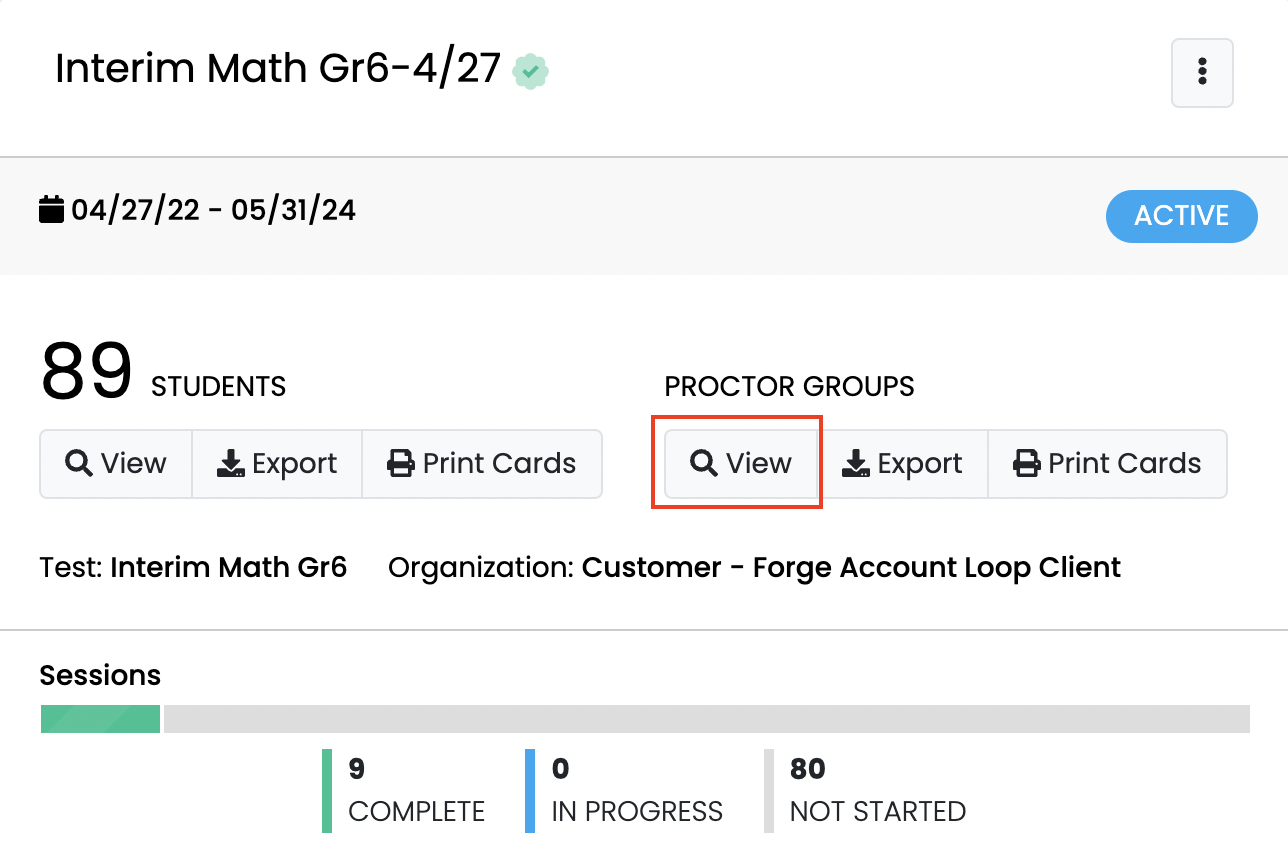Print cards for proctor groups
1288x852 pixels.
tap(1107, 463)
